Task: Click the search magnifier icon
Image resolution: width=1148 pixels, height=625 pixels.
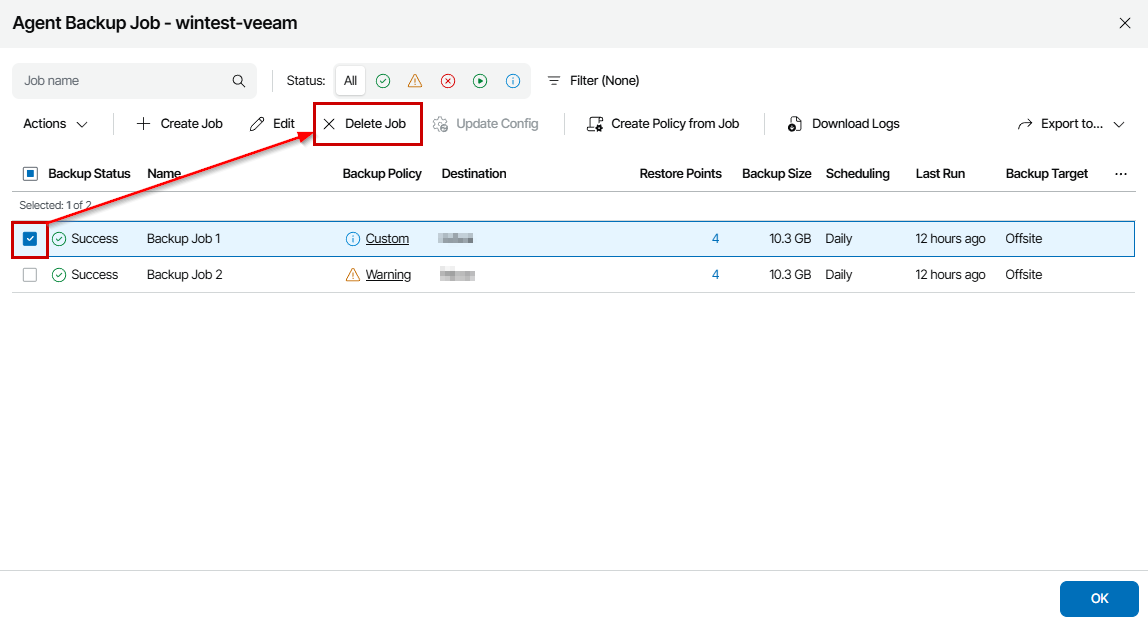Action: pos(239,81)
